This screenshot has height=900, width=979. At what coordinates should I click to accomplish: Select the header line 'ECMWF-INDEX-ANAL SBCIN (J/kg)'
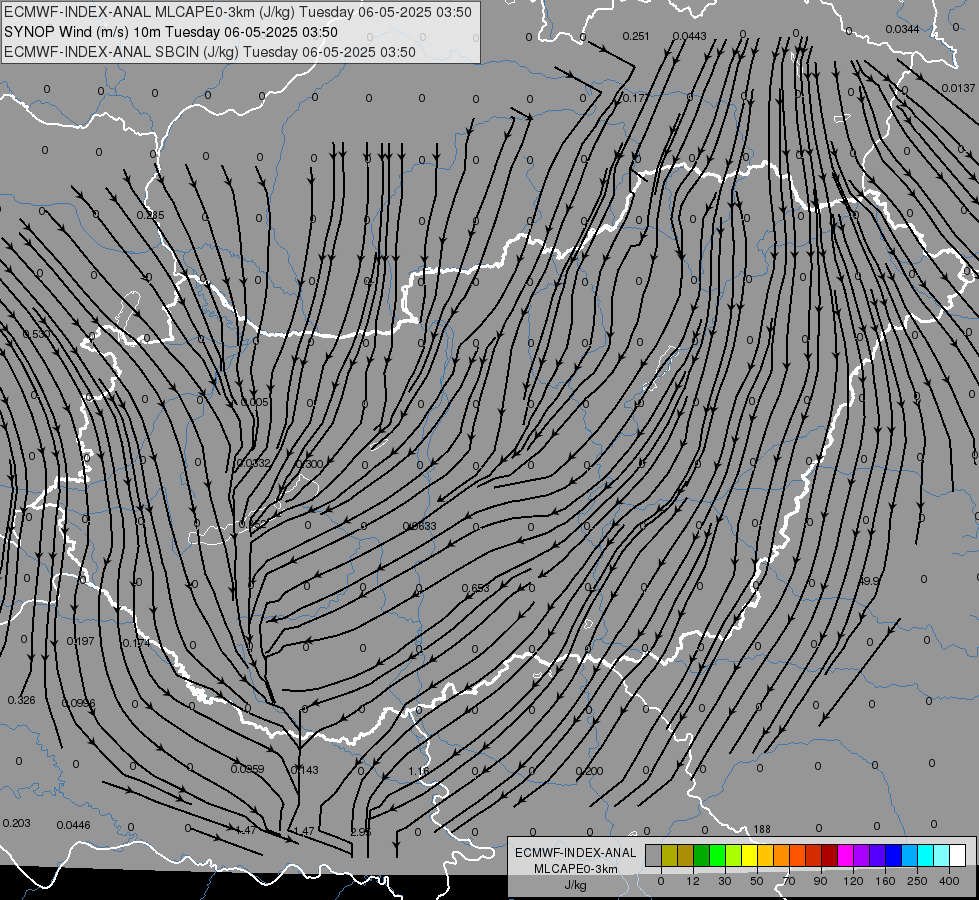tap(122, 52)
